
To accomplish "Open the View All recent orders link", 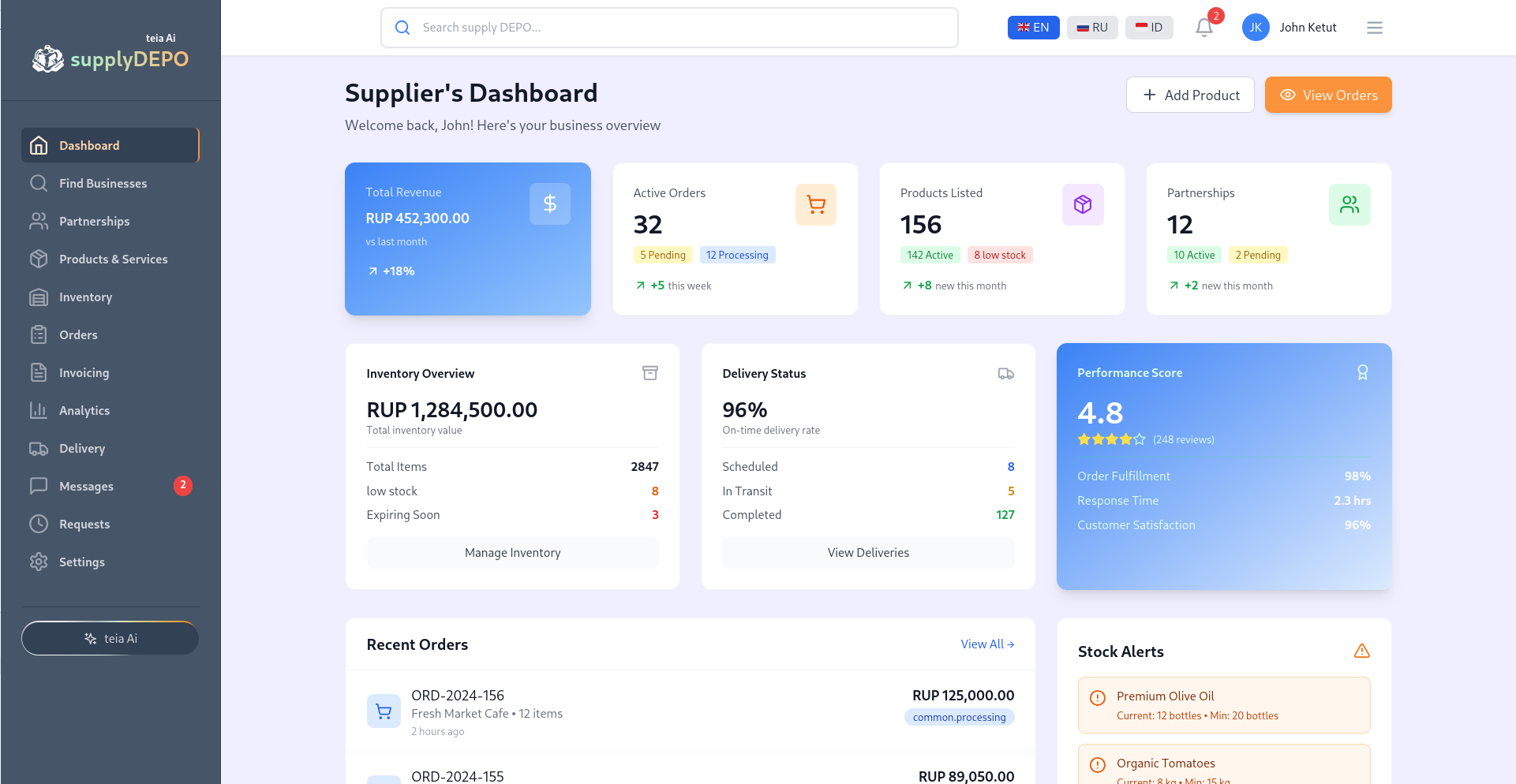I will 987,644.
